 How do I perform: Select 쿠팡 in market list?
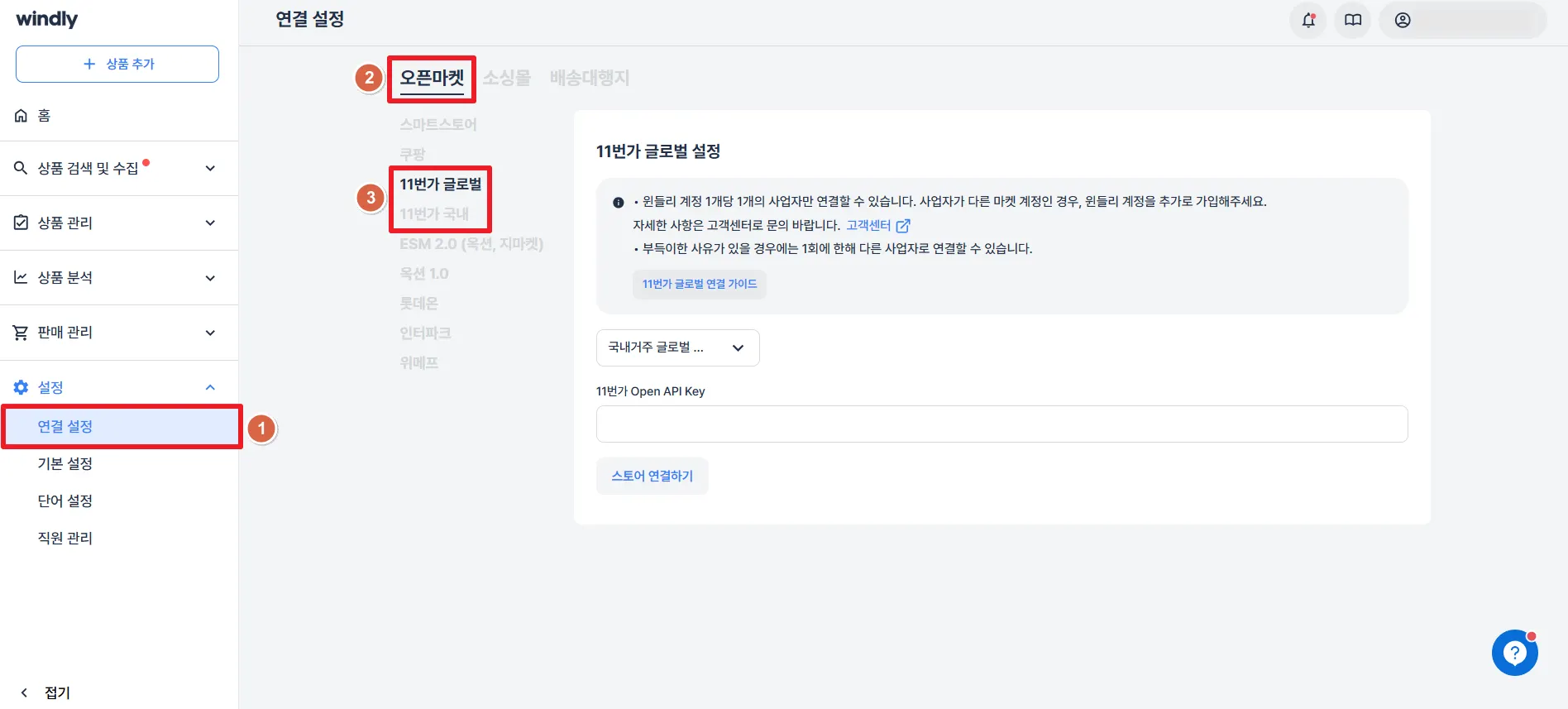pos(413,154)
